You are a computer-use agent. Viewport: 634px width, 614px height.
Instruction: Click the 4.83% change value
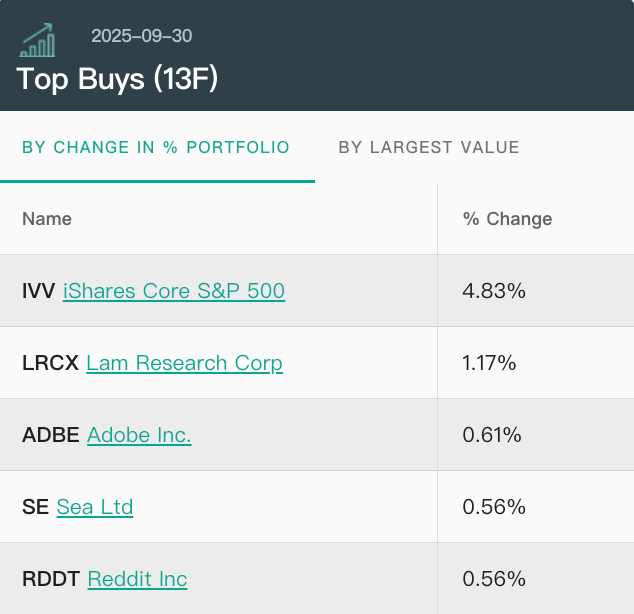pyautogui.click(x=494, y=291)
